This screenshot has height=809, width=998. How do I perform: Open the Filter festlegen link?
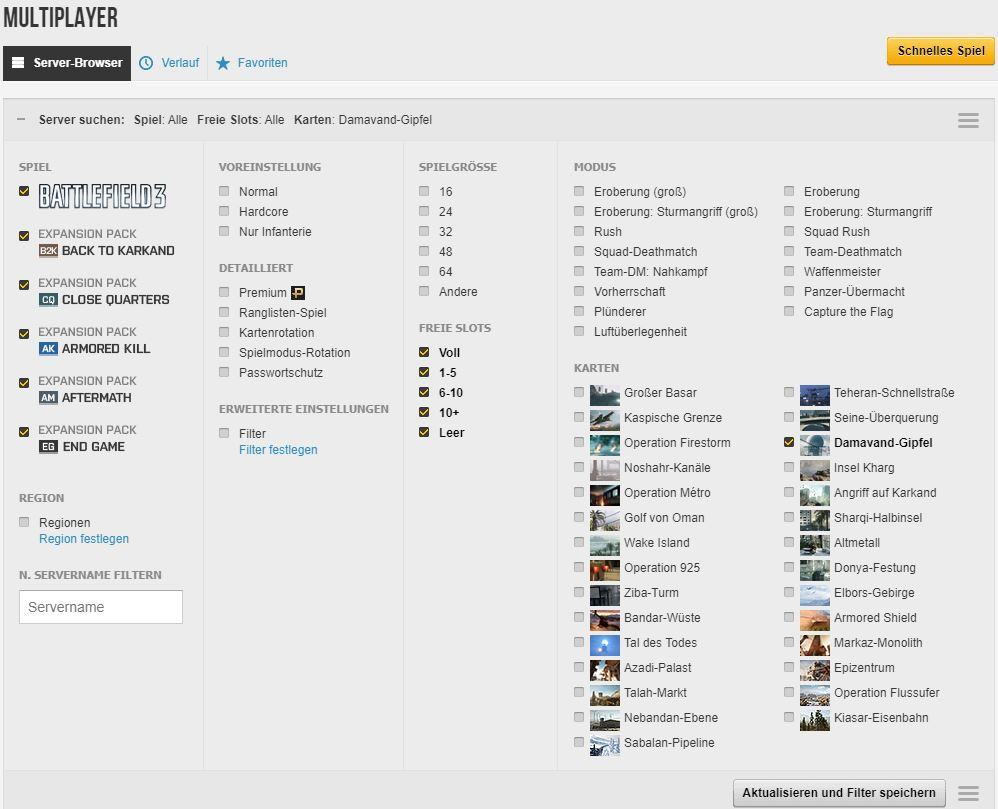point(278,450)
